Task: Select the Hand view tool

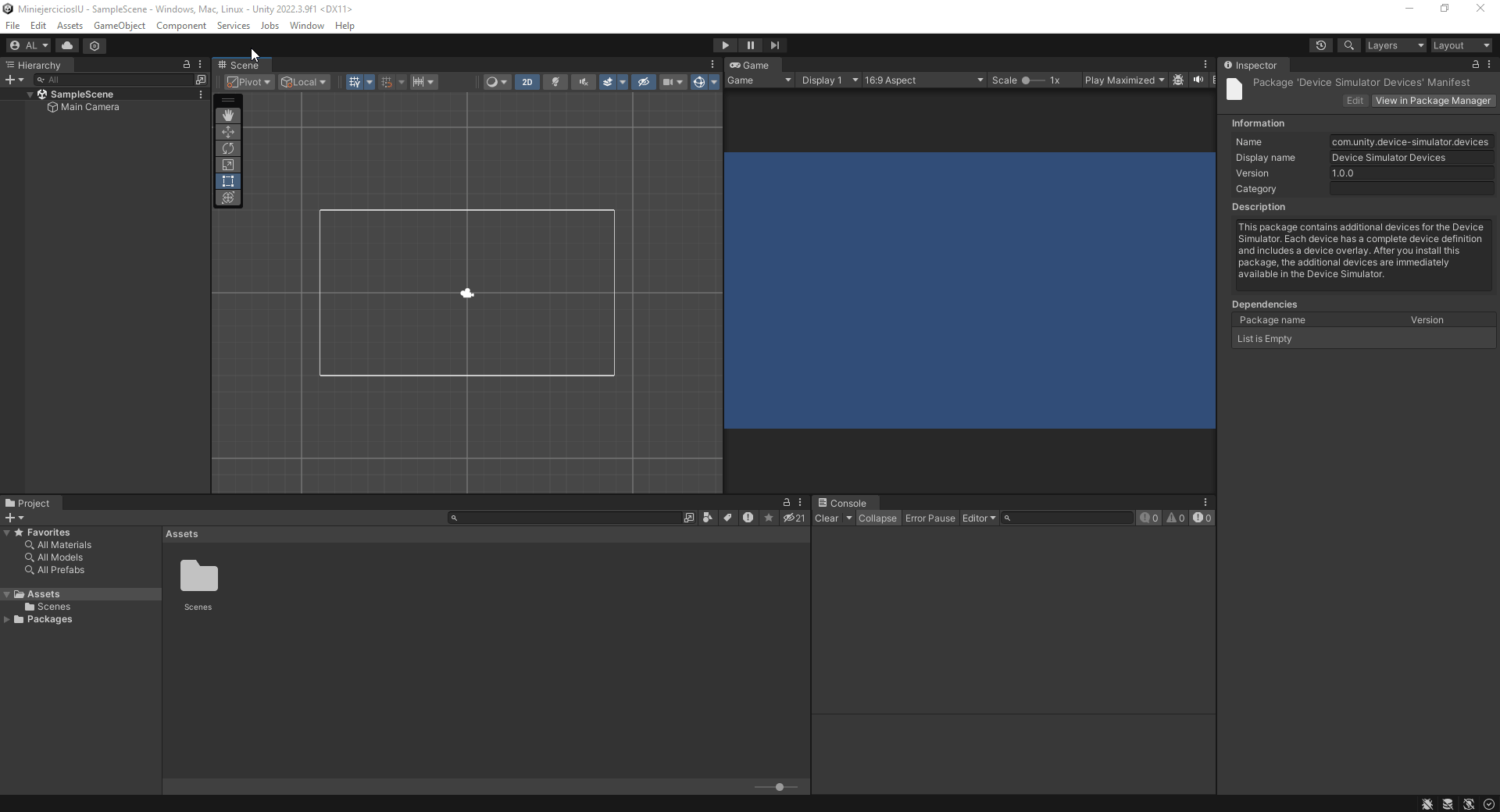Action: click(228, 116)
